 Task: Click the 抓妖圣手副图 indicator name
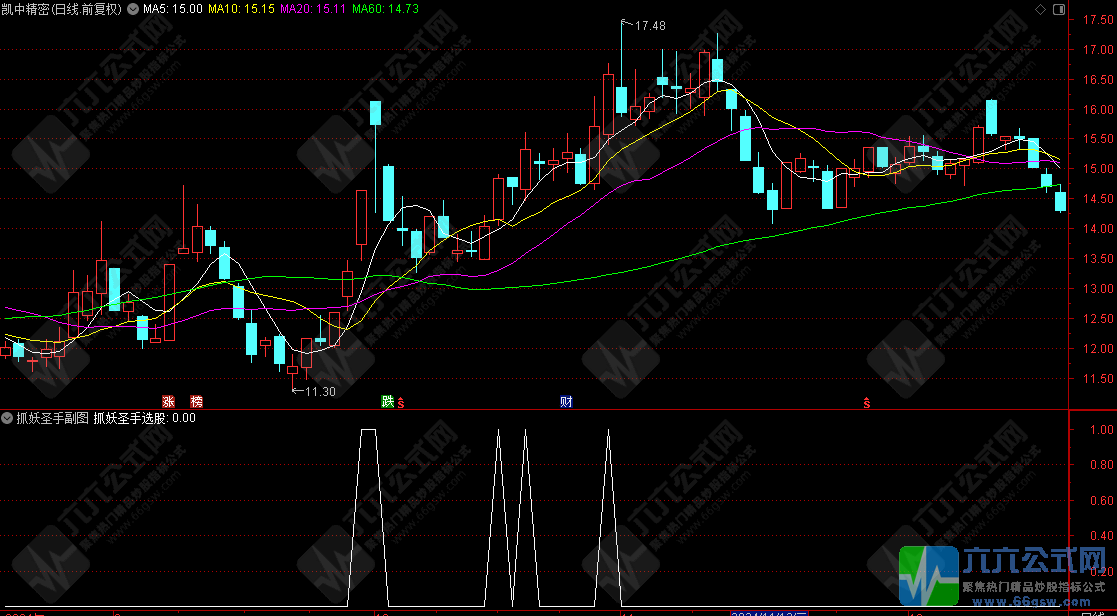coord(53,418)
